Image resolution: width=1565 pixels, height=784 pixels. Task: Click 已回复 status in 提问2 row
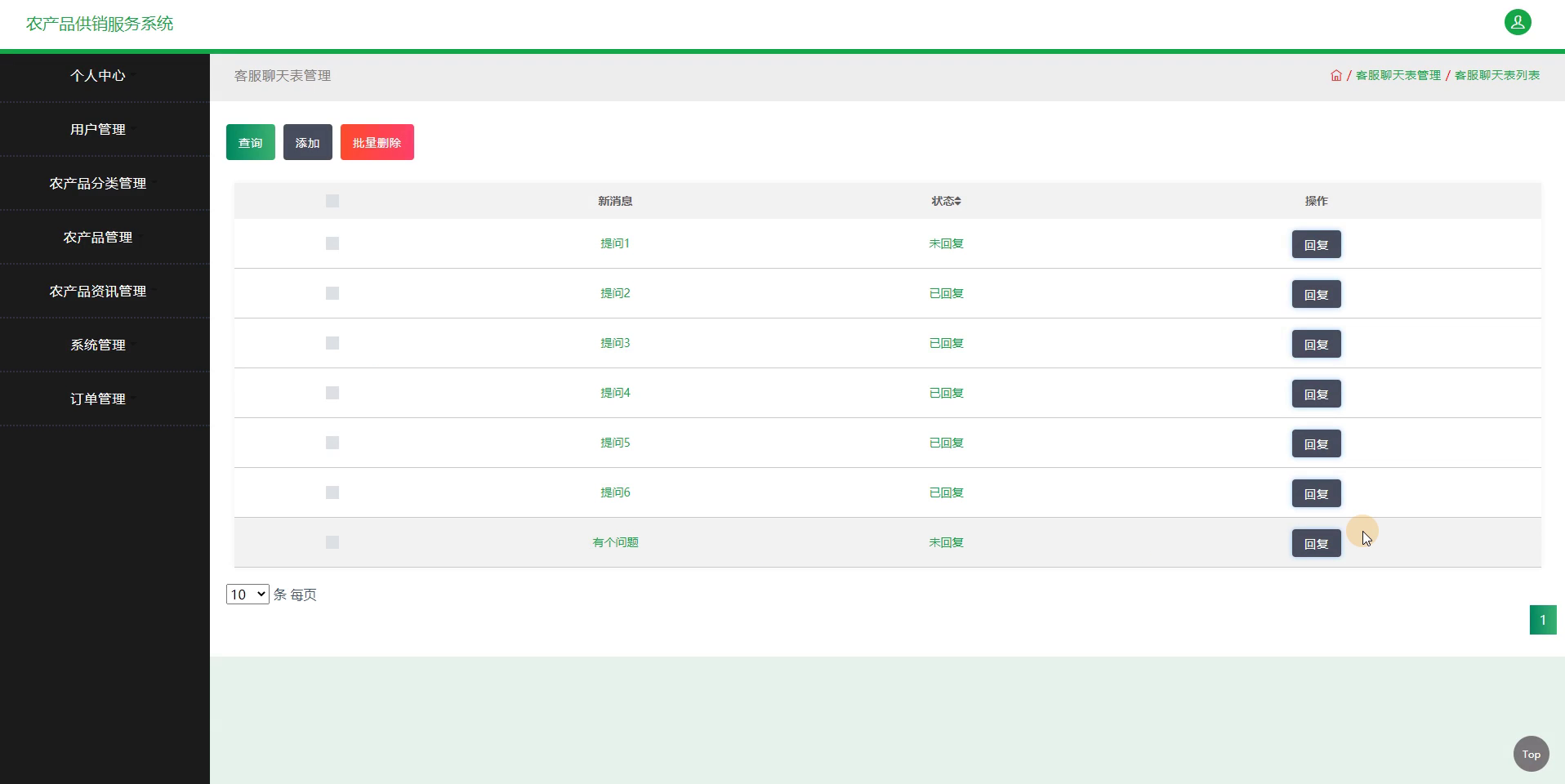pos(947,293)
